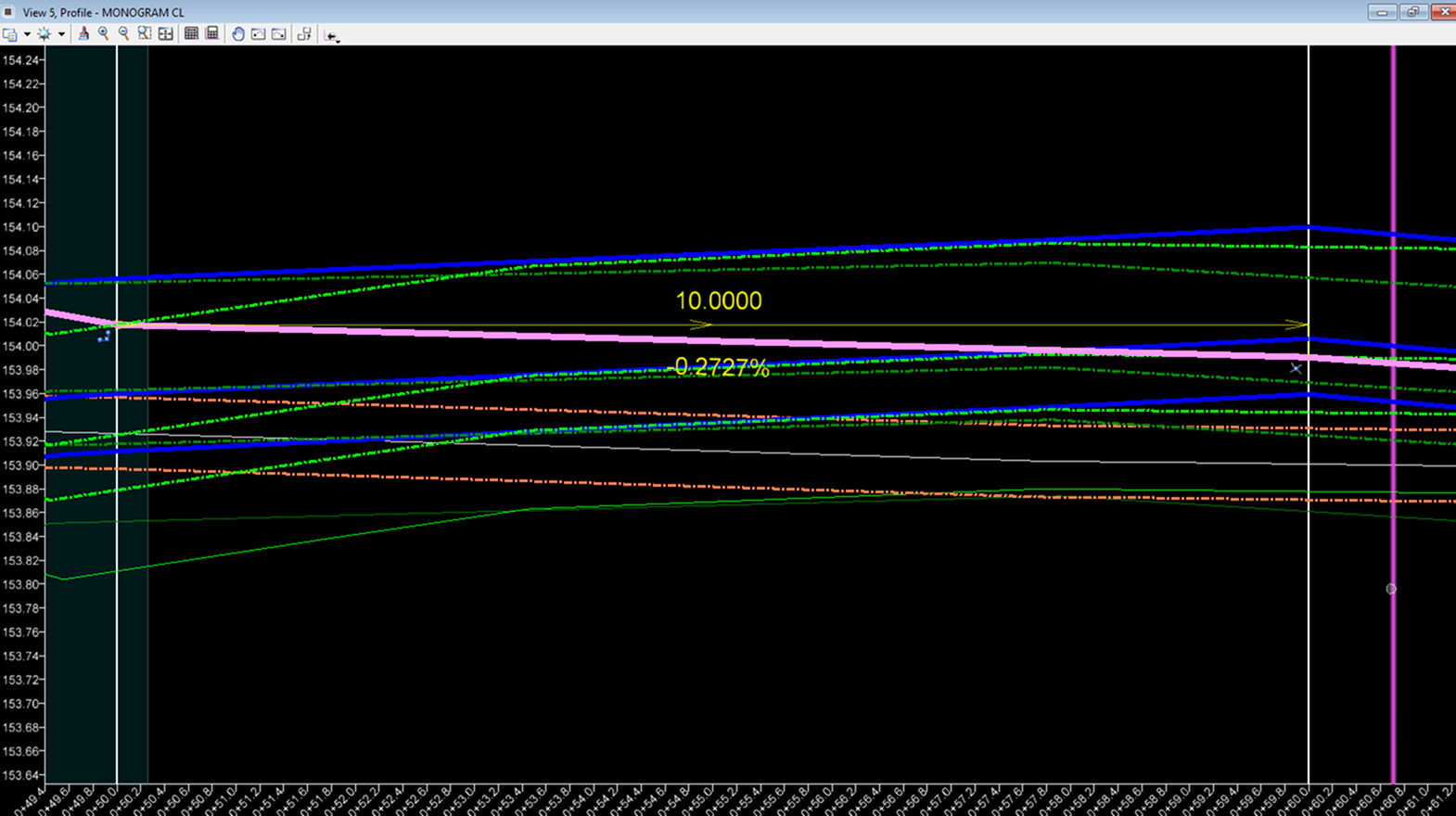Screen dimensions: 1456x816
Task: Select the Zoom In magnifier tool
Action: pyautogui.click(x=104, y=34)
